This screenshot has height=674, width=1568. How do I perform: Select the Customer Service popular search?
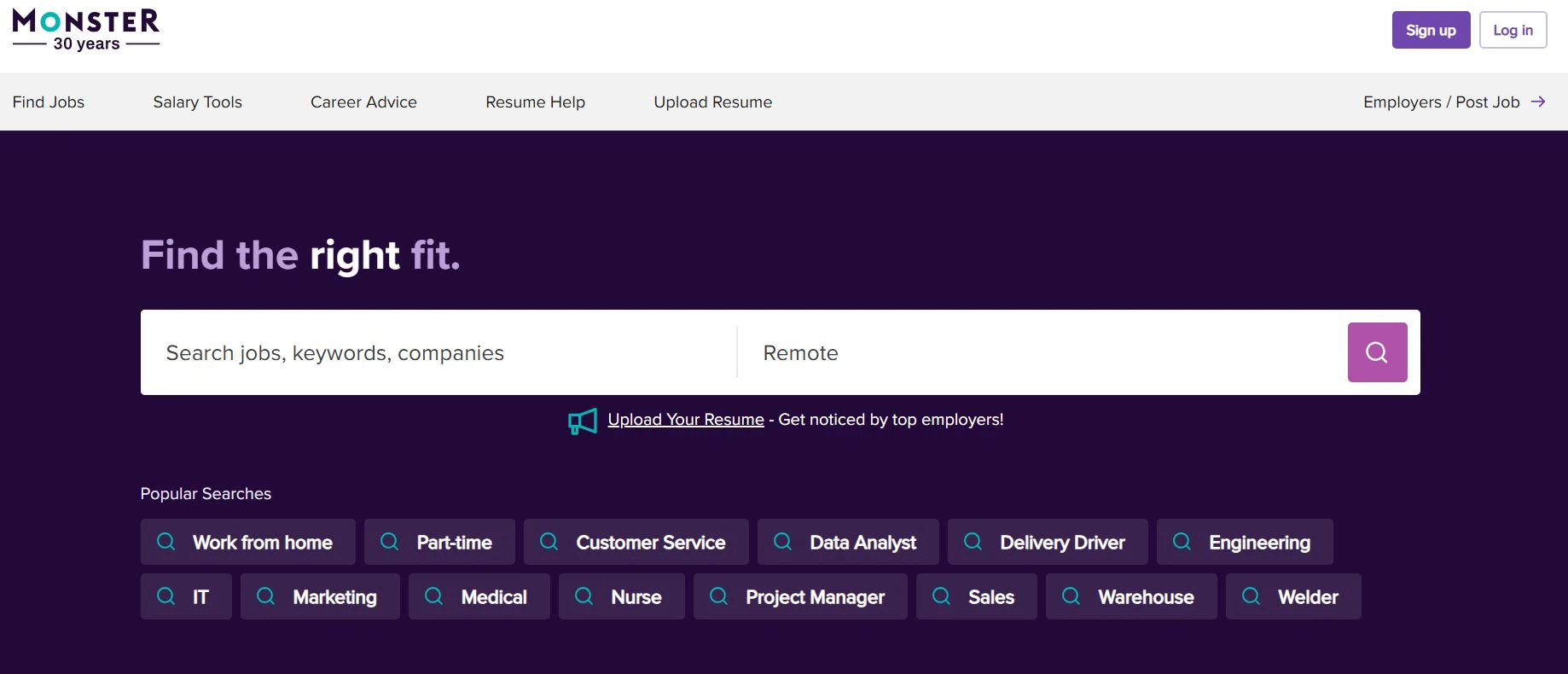click(x=650, y=543)
